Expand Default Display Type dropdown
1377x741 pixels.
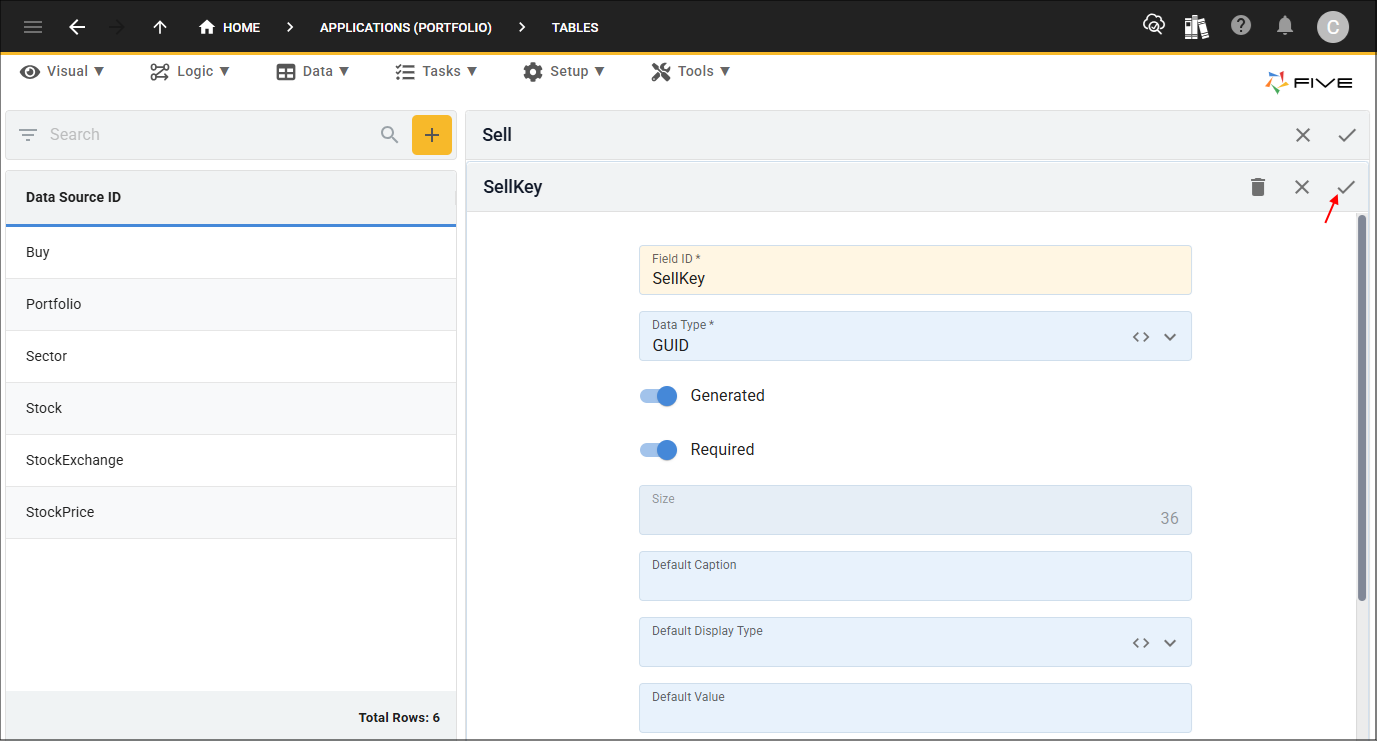pos(1170,643)
